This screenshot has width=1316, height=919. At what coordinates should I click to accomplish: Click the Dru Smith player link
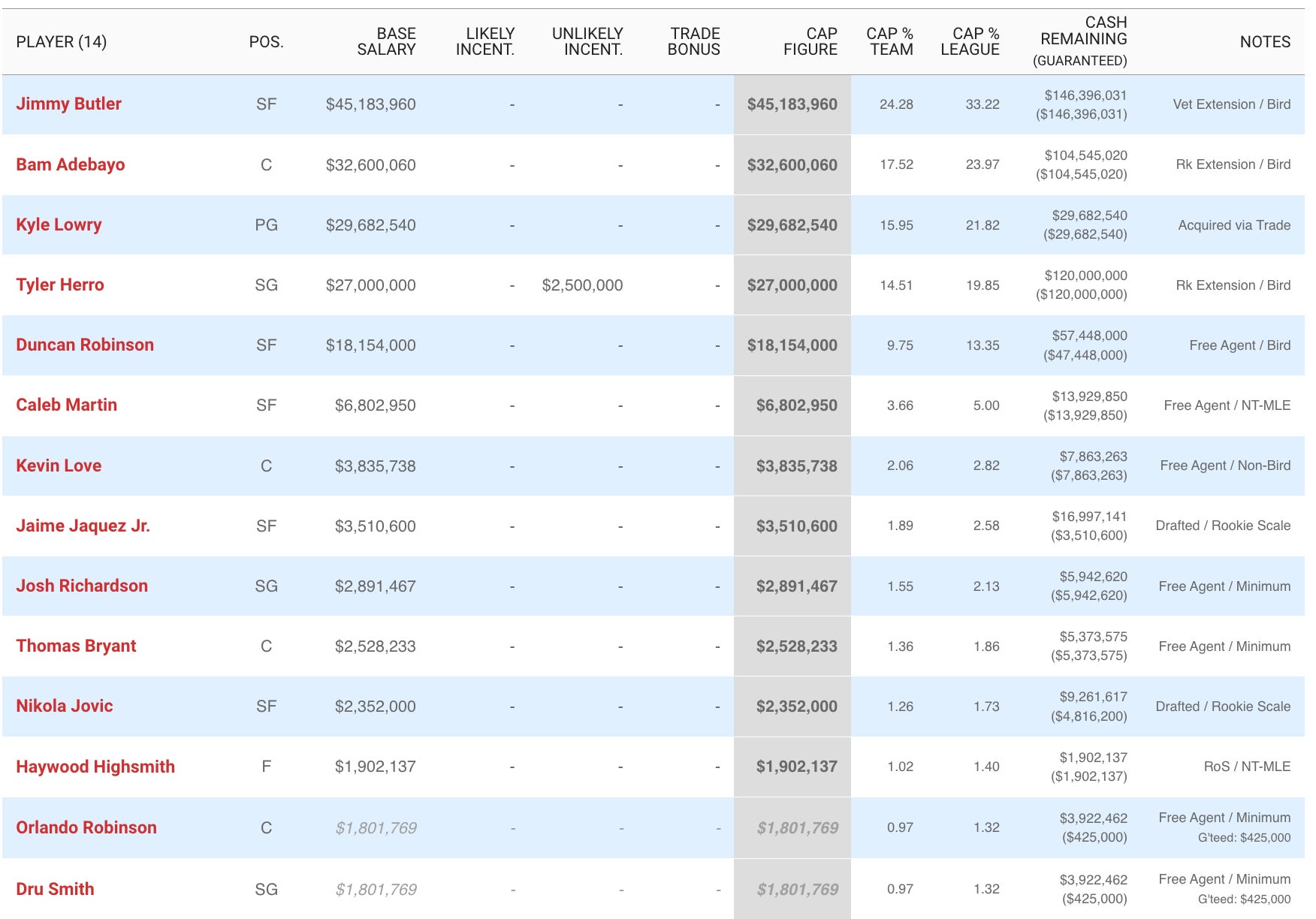click(x=55, y=889)
